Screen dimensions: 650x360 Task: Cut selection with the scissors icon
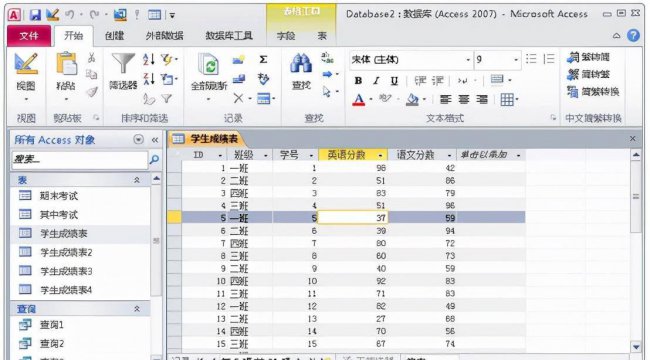[92, 58]
